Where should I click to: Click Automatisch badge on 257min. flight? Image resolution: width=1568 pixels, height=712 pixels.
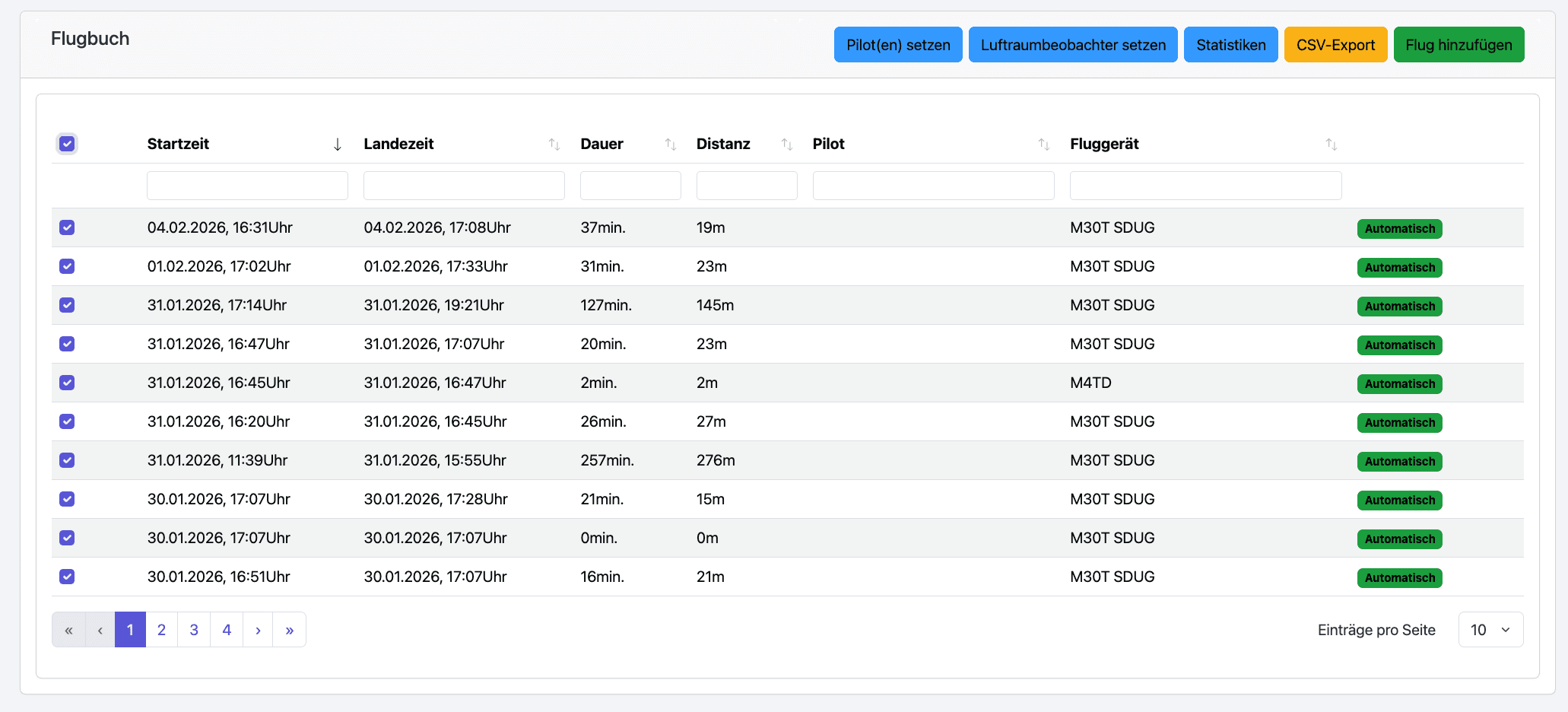(x=1399, y=462)
